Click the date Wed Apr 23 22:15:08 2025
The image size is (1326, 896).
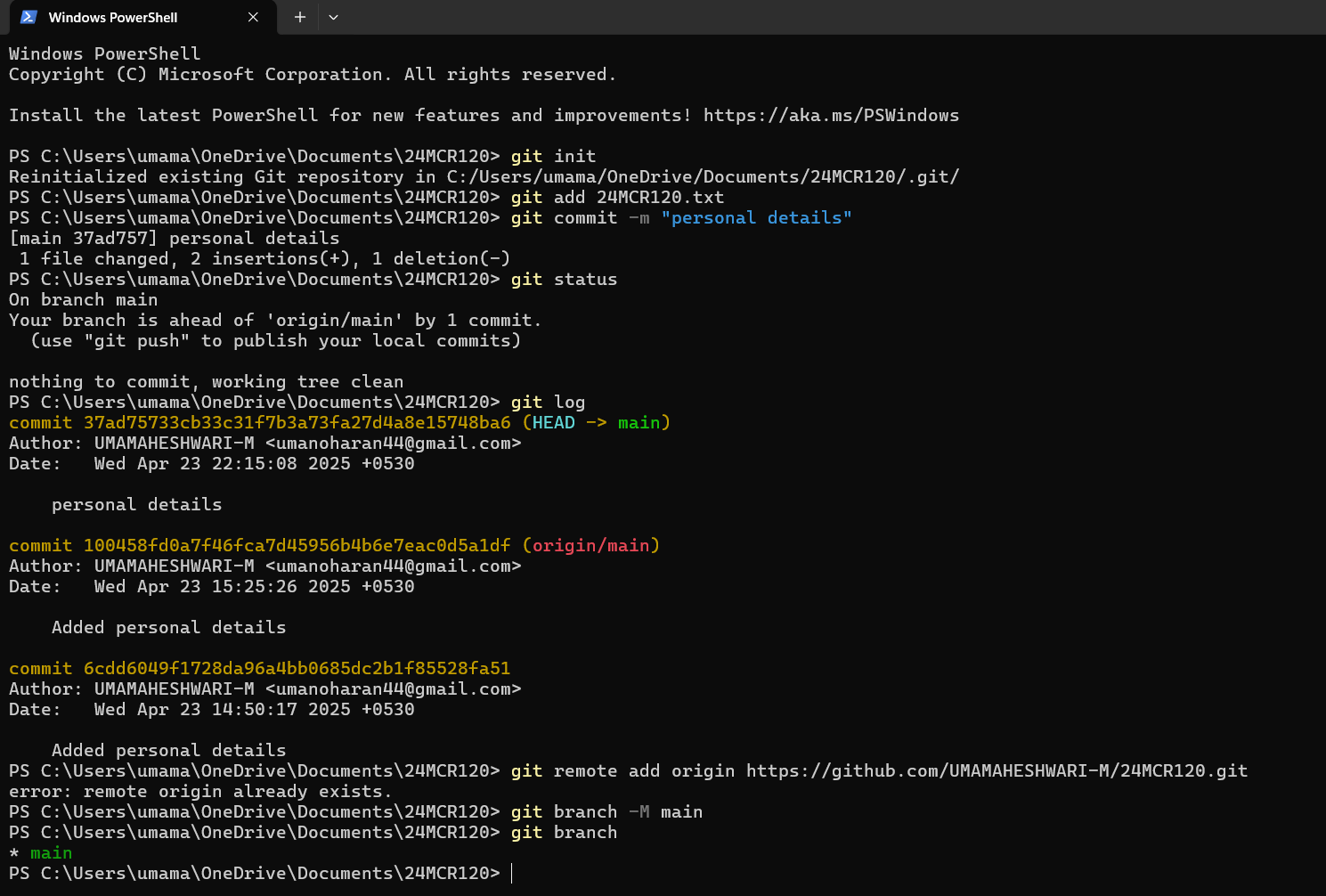223,463
